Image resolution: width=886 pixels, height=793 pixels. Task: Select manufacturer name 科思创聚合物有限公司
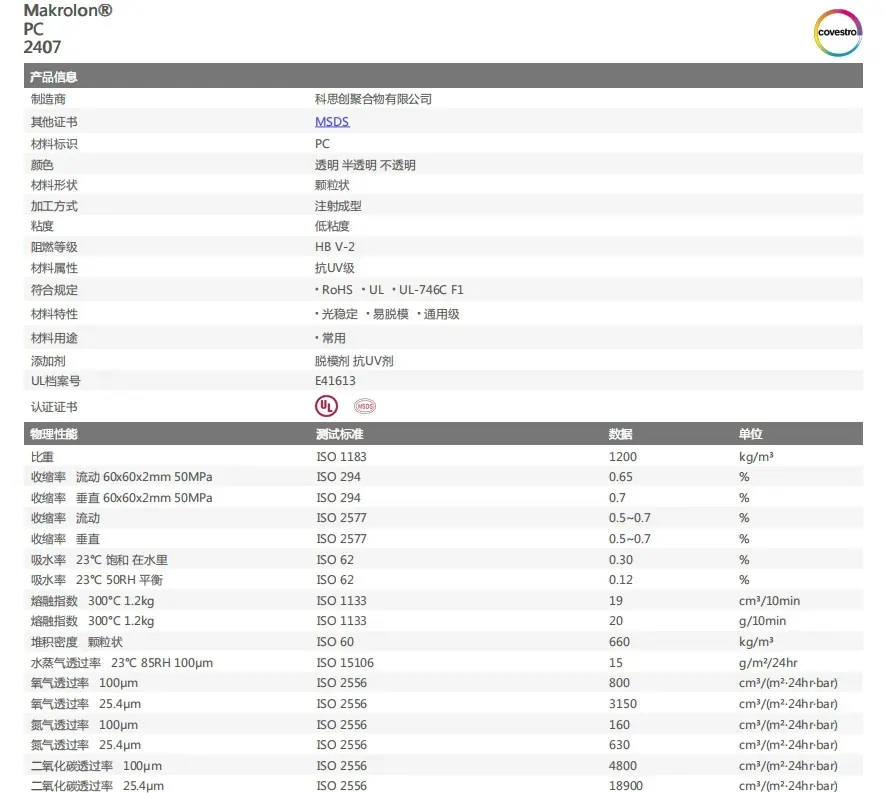click(x=373, y=99)
